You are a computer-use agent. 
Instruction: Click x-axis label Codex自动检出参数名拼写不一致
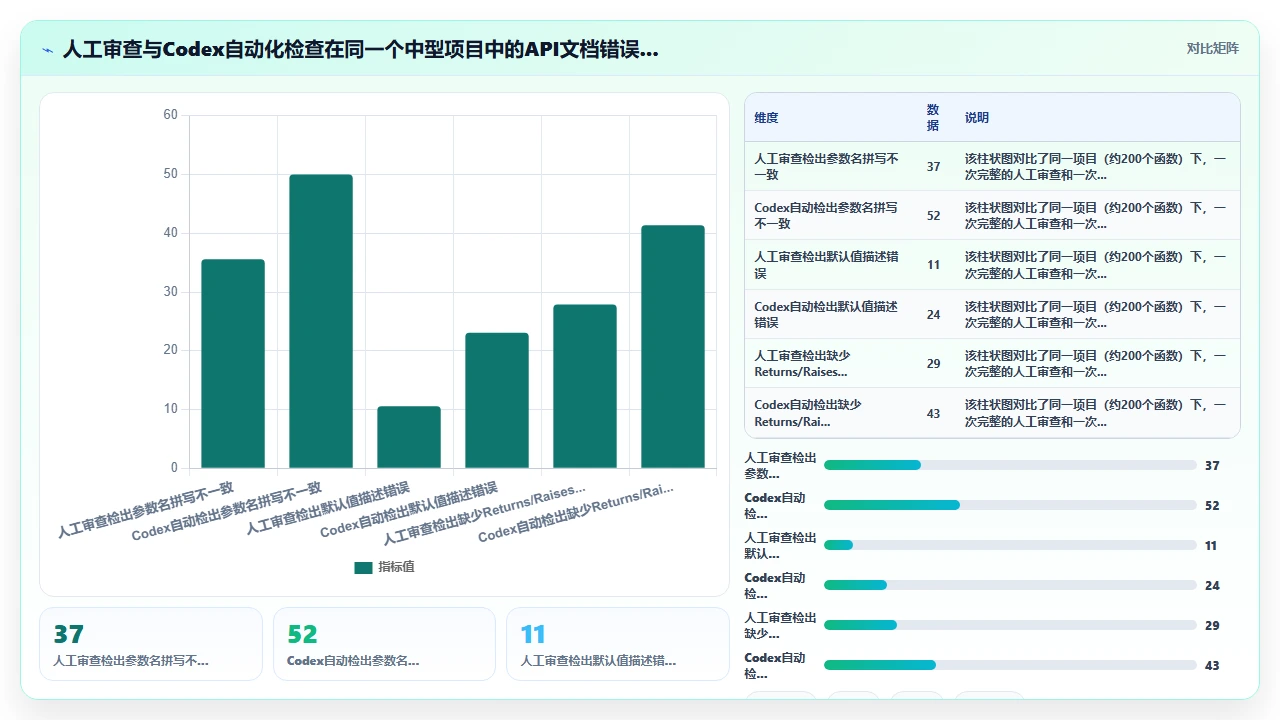click(x=227, y=512)
